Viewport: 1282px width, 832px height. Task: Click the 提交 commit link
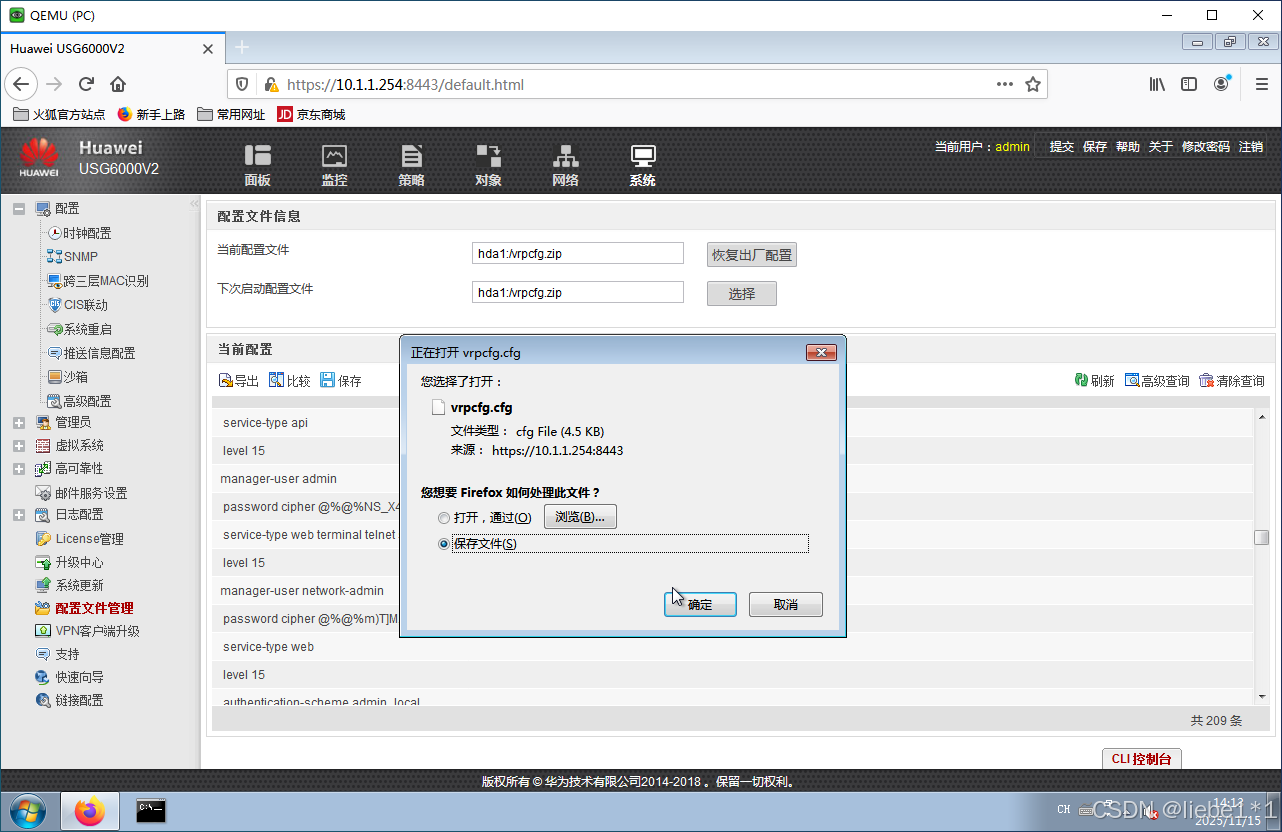click(x=1062, y=147)
